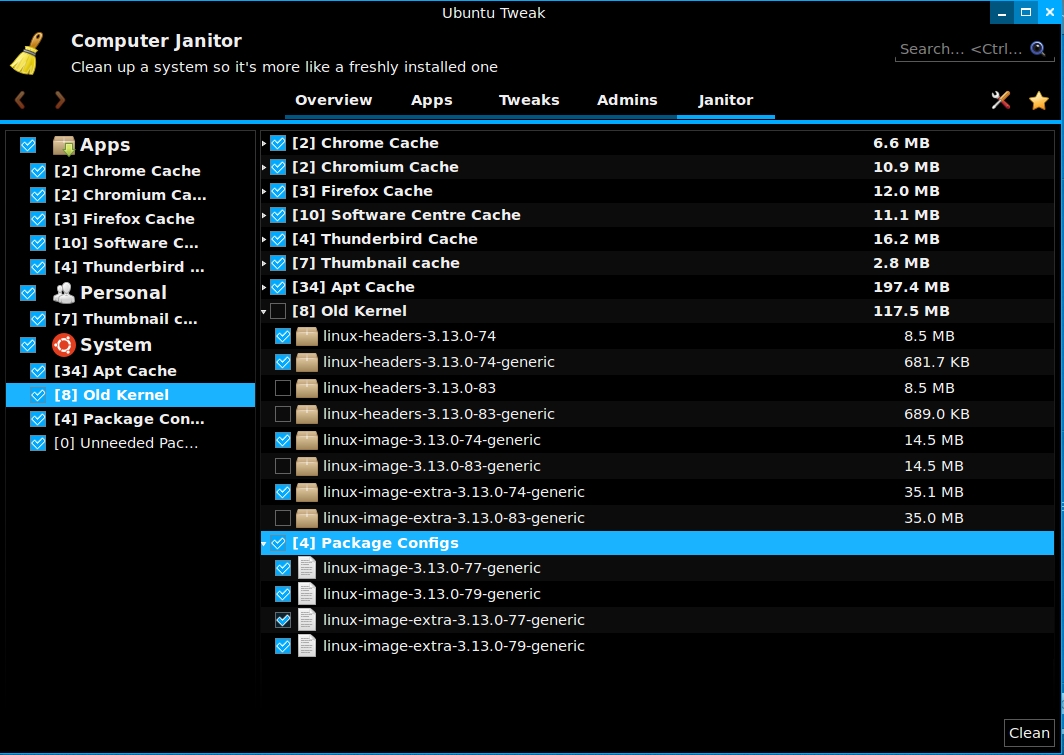Click the gold star favorites icon
This screenshot has height=755, width=1064.
click(1039, 100)
